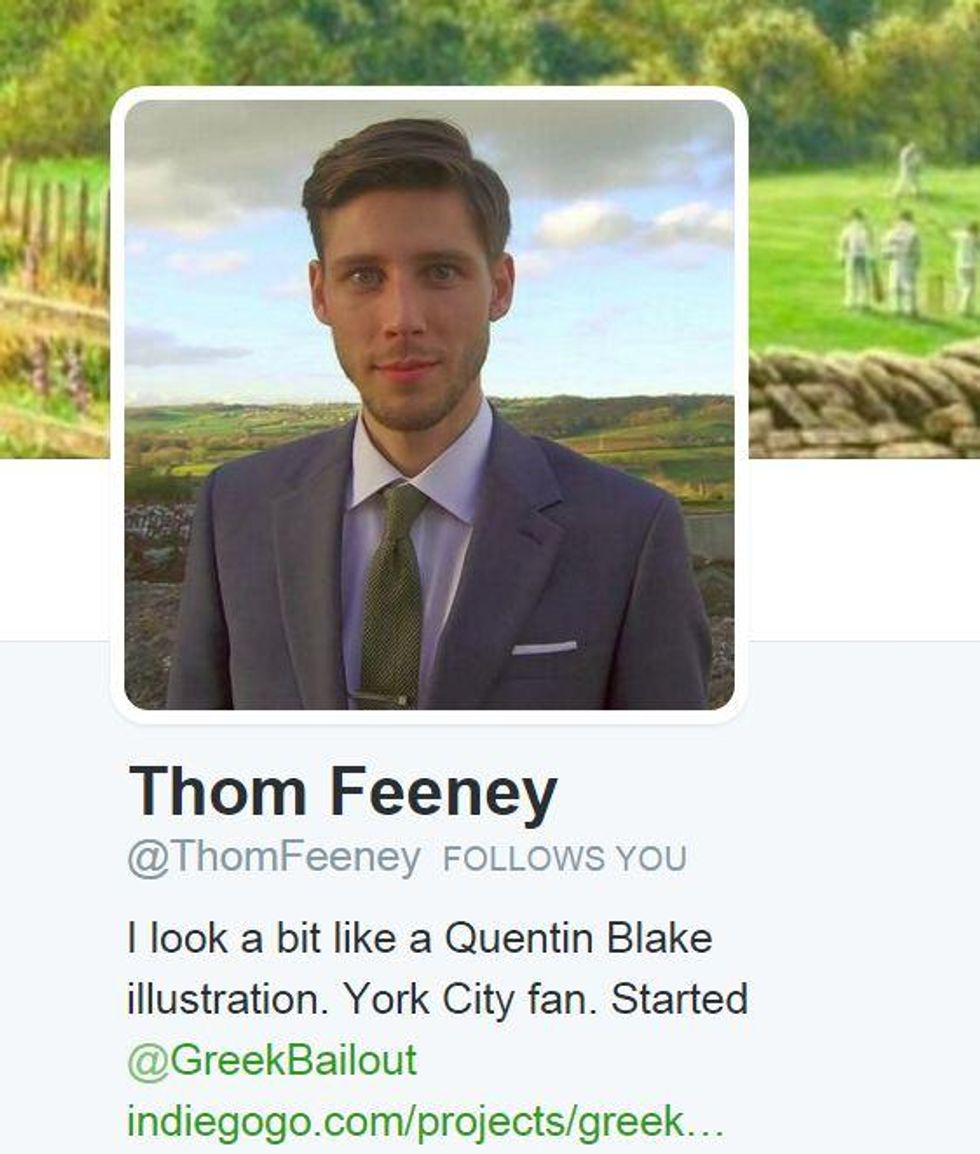The height and width of the screenshot is (1154, 980).
Task: Click the display name Thom Feeney
Action: pos(343,791)
